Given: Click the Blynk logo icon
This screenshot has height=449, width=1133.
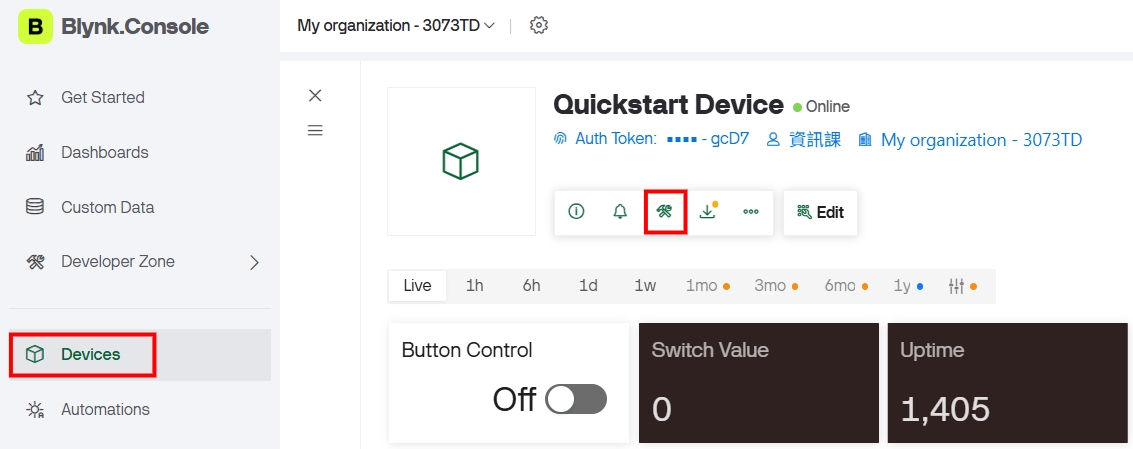Looking at the screenshot, I should click(35, 27).
